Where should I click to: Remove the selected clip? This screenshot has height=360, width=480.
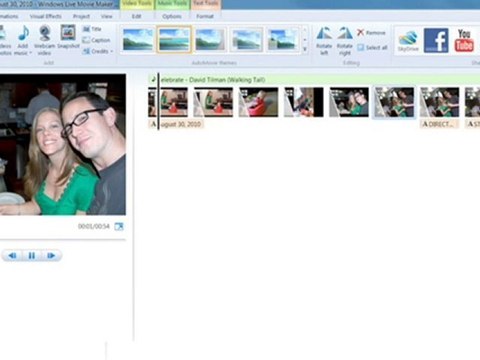[x=371, y=33]
